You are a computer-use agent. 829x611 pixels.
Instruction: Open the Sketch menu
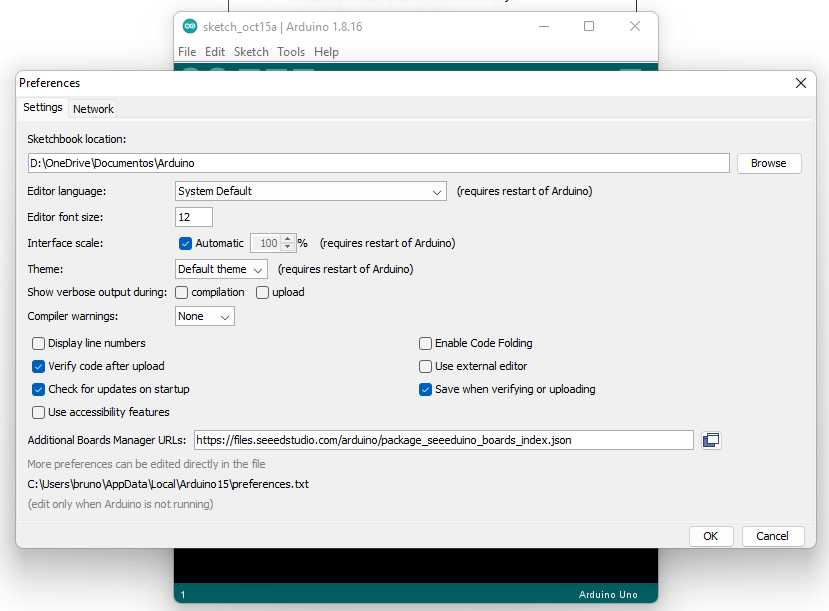pos(251,52)
